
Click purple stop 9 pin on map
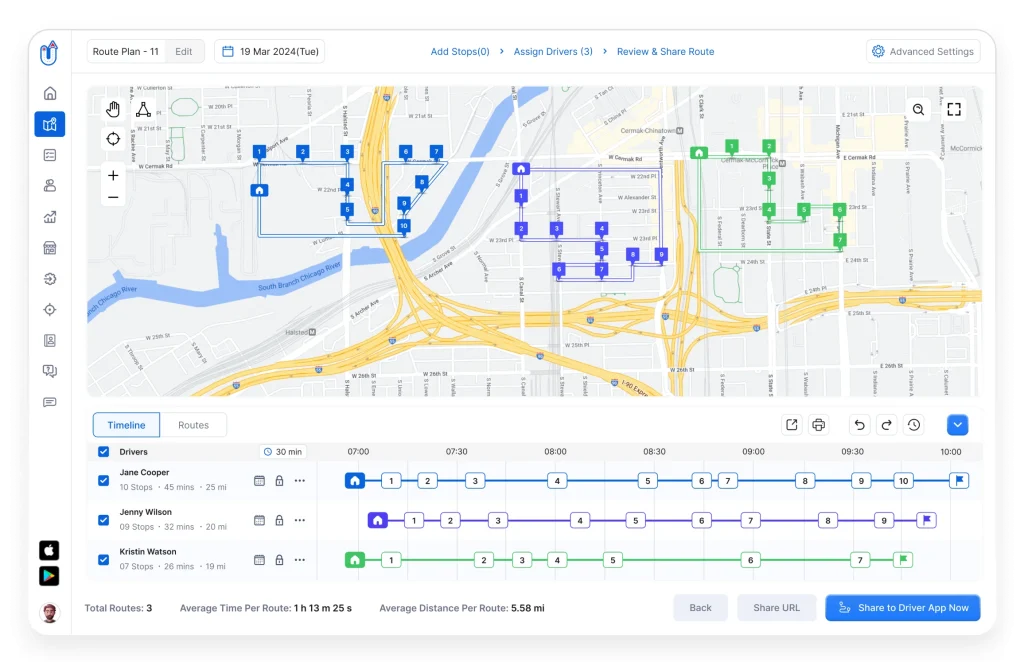point(661,255)
